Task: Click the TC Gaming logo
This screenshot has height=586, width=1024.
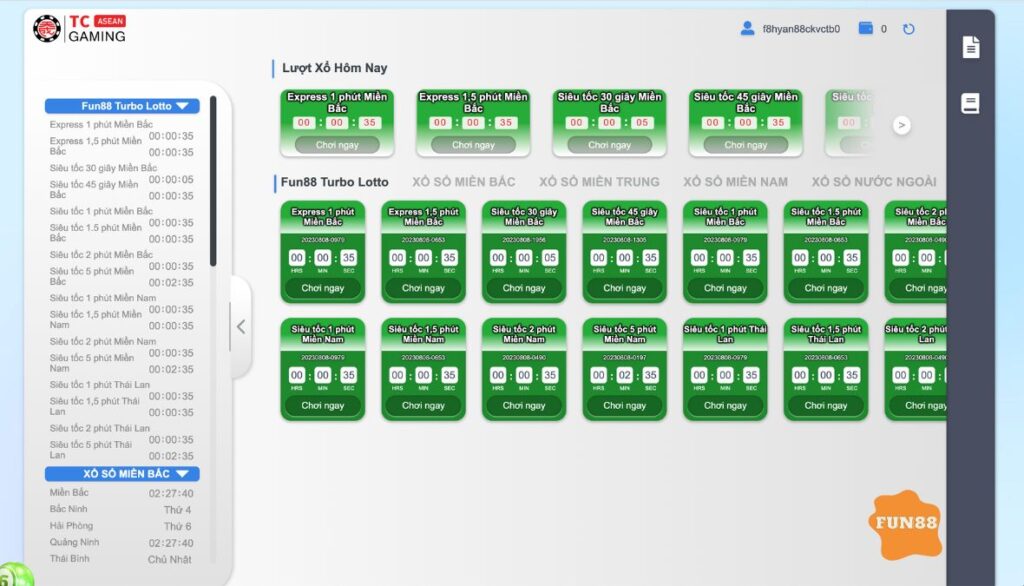Action: 79,29
